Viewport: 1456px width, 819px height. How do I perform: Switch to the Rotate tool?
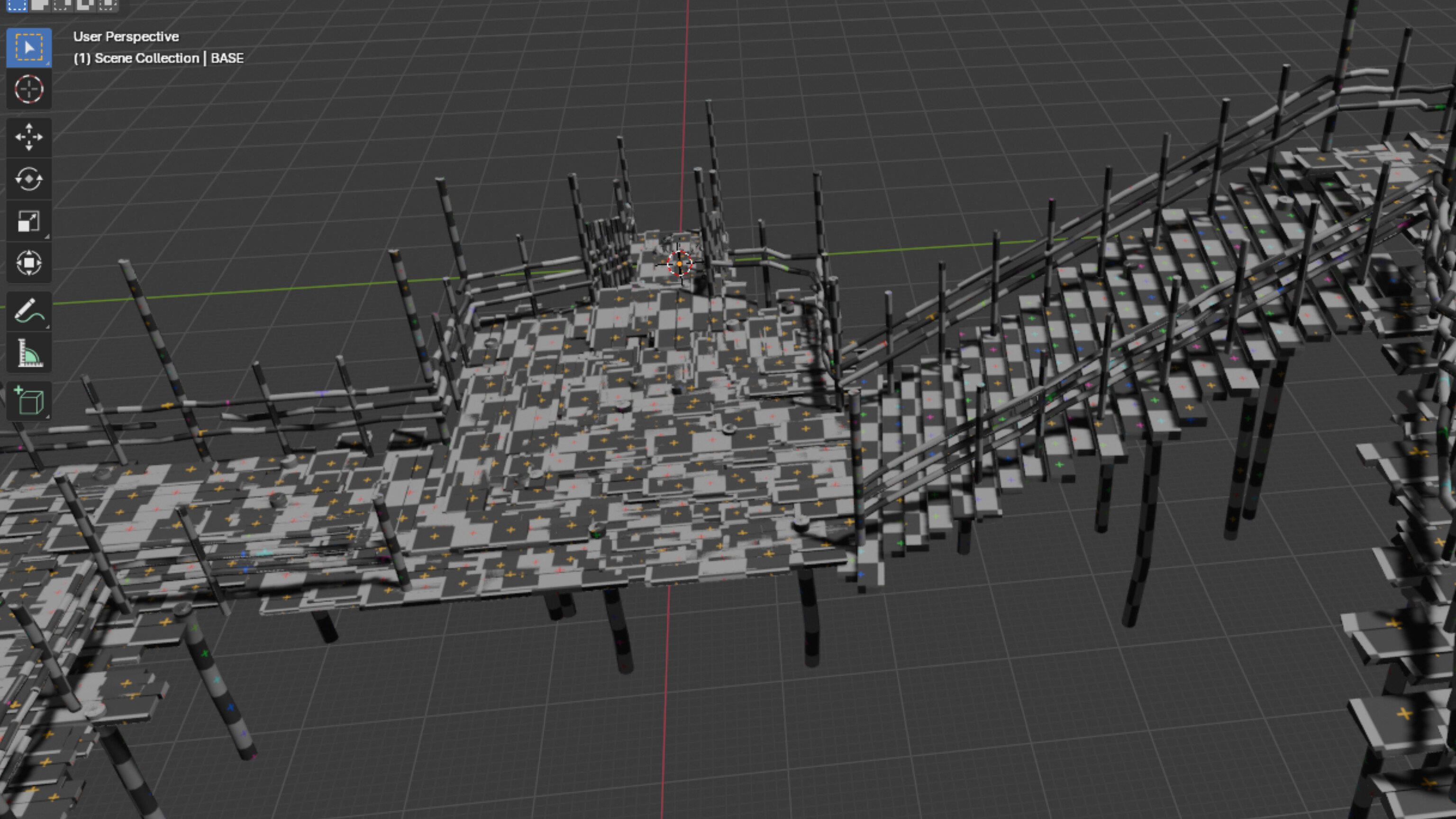click(x=29, y=179)
